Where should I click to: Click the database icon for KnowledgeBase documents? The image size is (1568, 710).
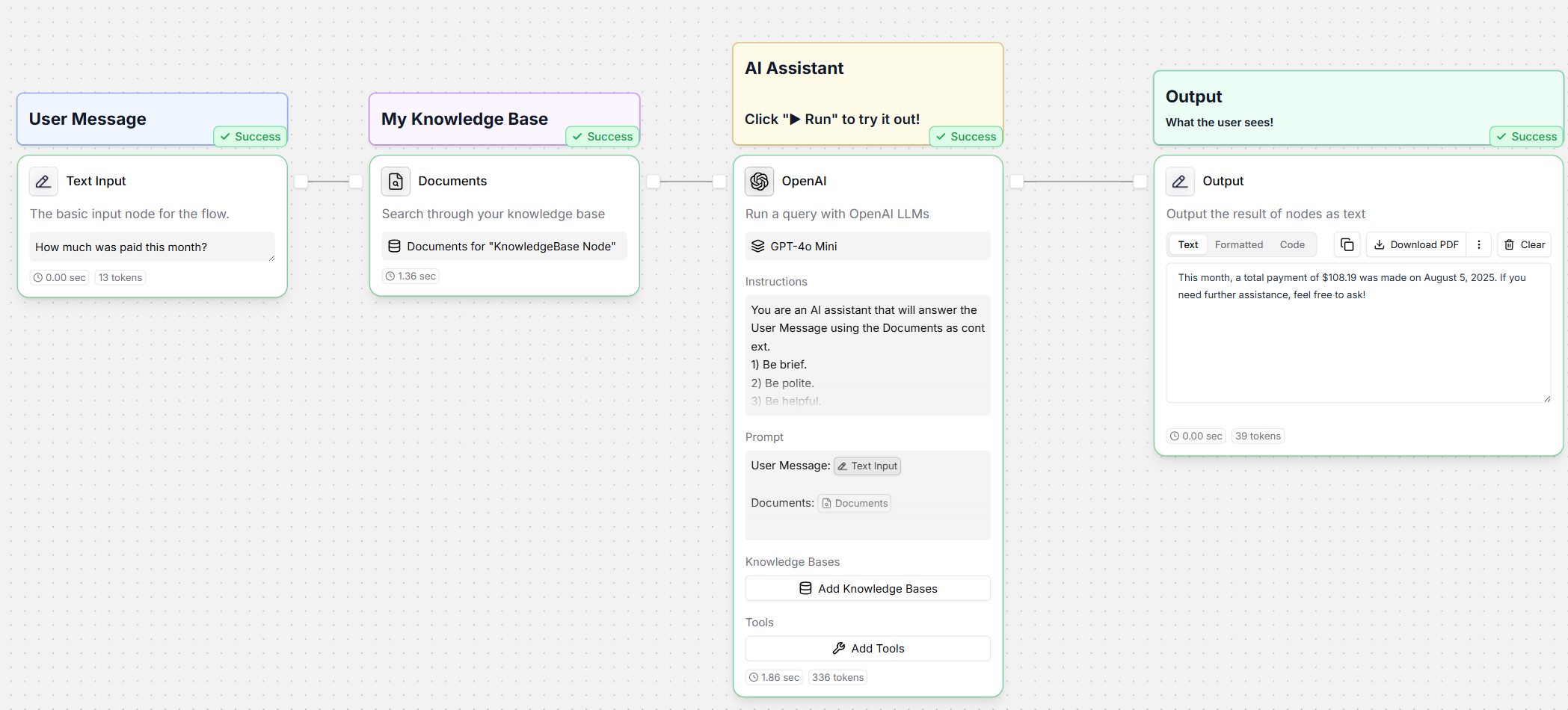click(x=394, y=247)
